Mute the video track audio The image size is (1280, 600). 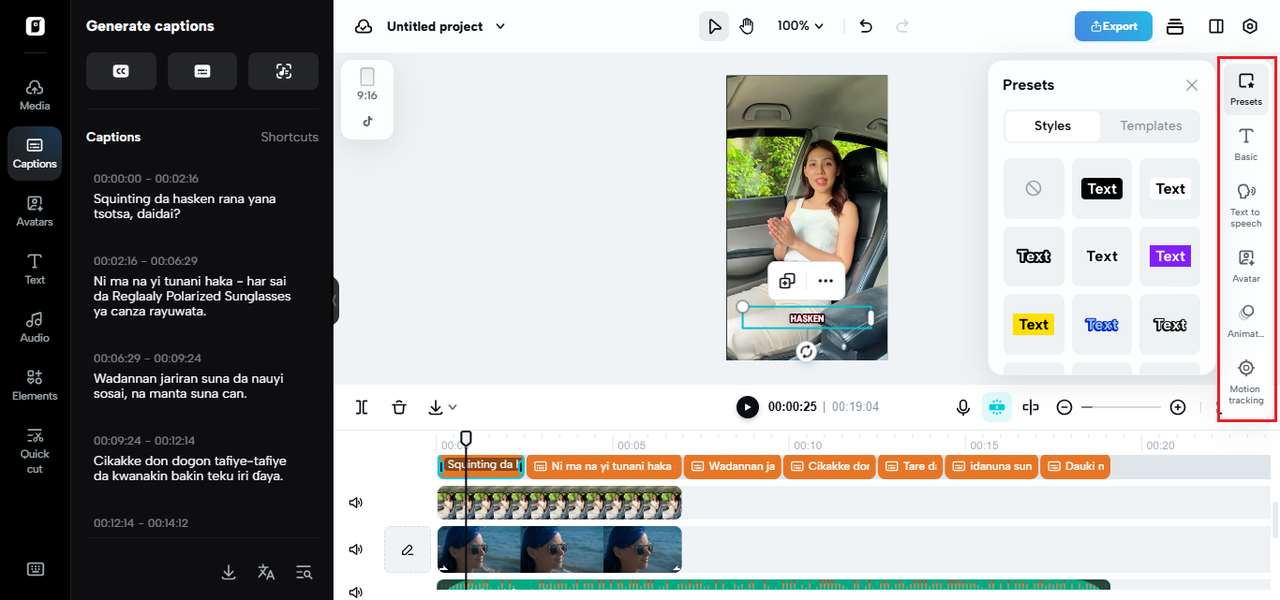click(355, 549)
